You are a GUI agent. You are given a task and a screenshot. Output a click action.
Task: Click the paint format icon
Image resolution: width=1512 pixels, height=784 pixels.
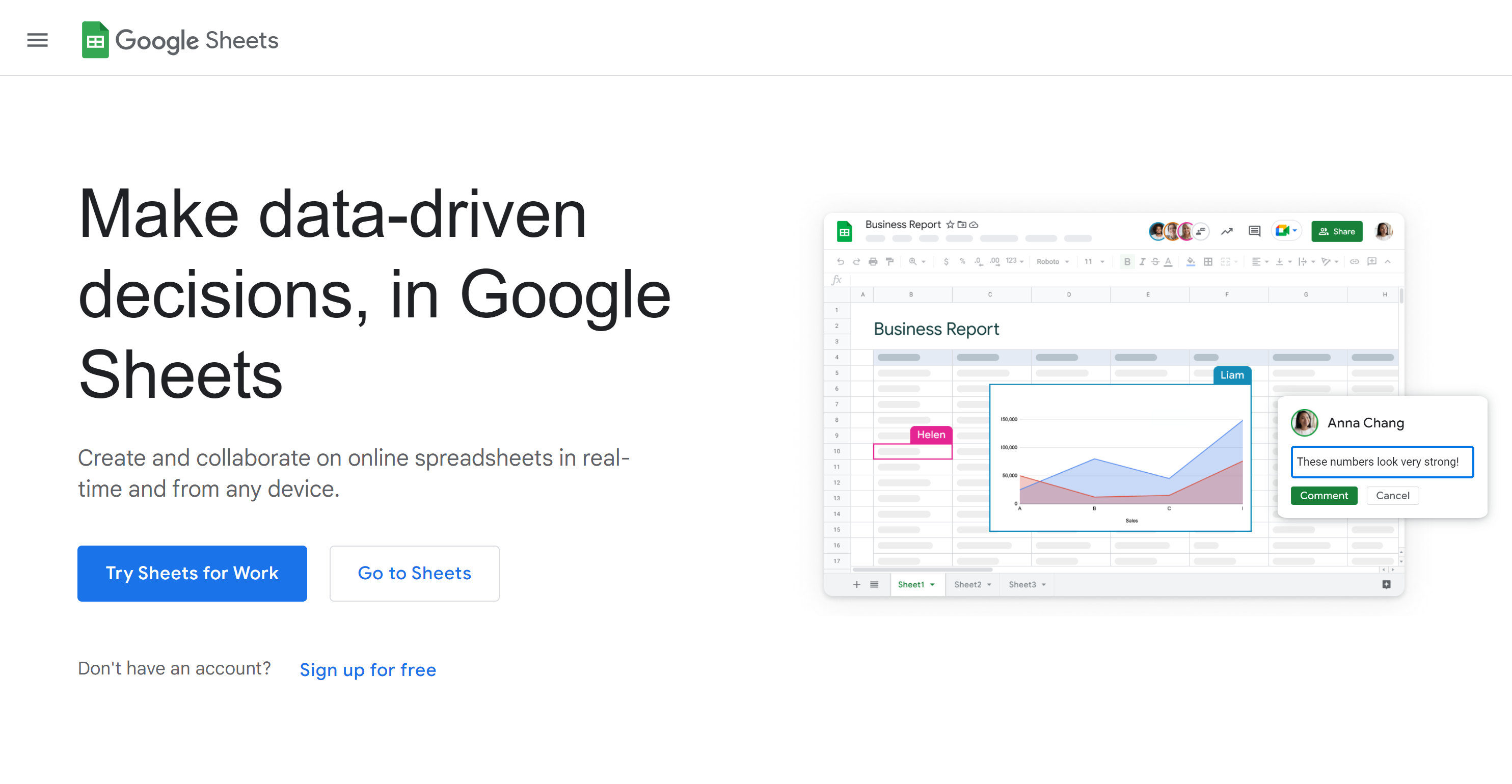[890, 262]
